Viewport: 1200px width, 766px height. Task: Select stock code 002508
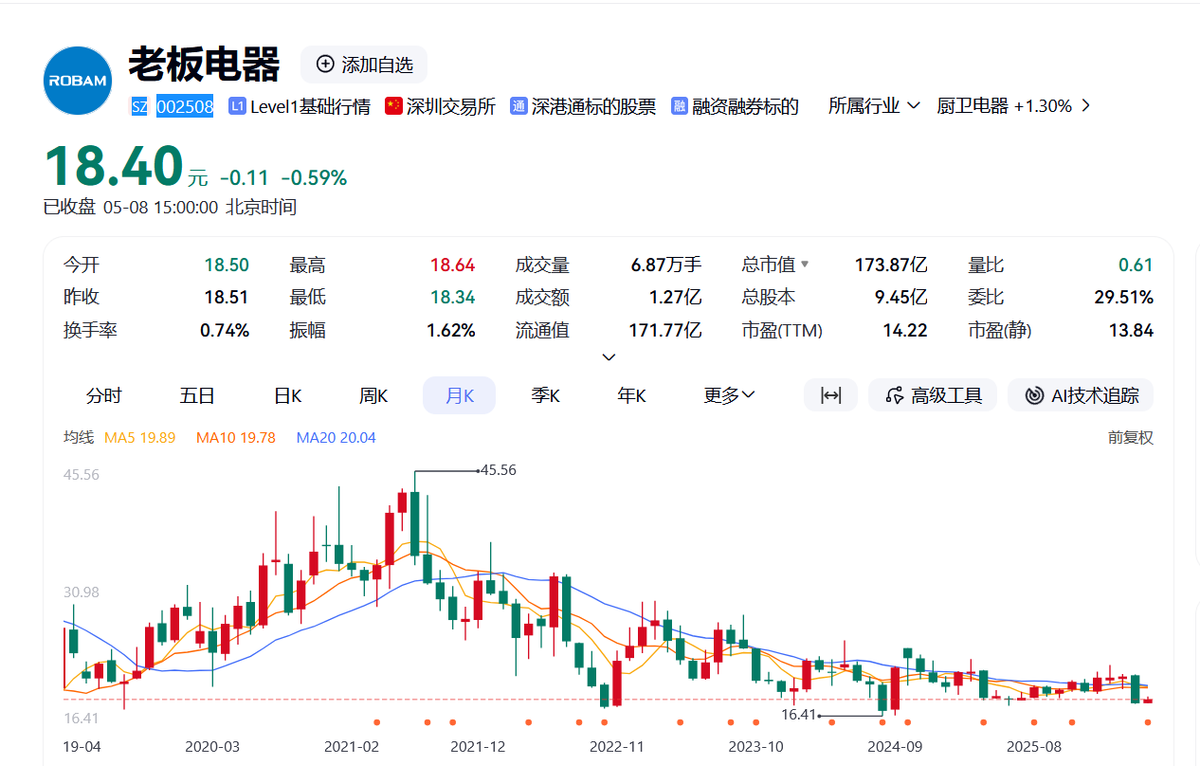(185, 106)
